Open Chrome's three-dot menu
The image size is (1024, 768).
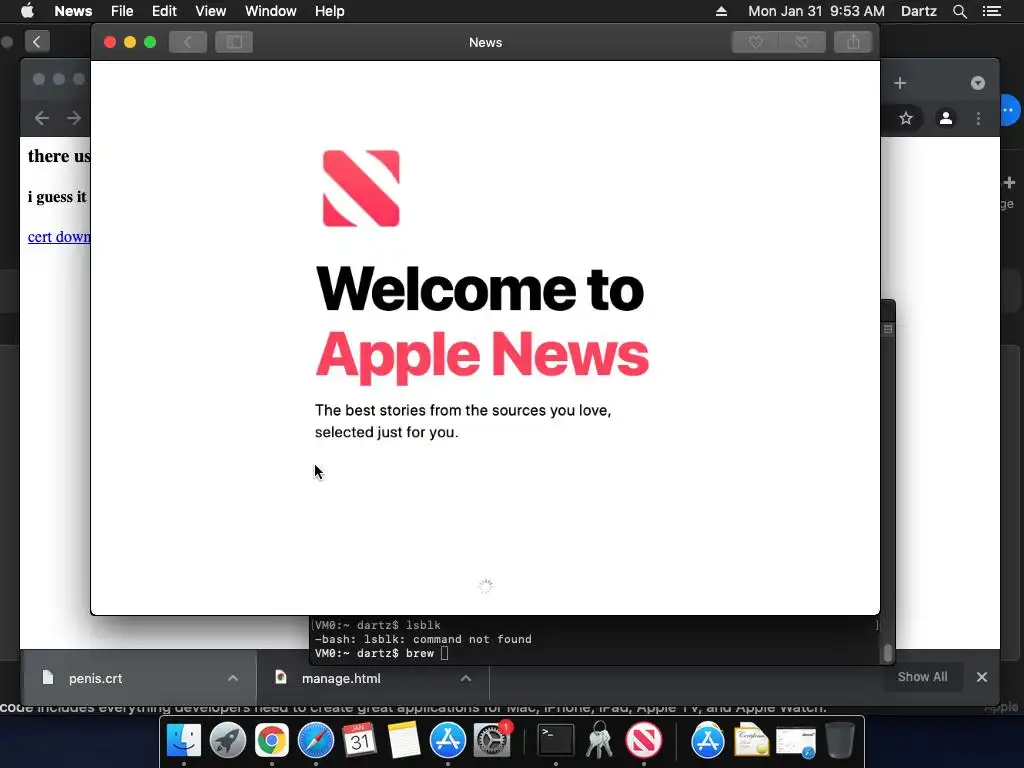pos(978,118)
